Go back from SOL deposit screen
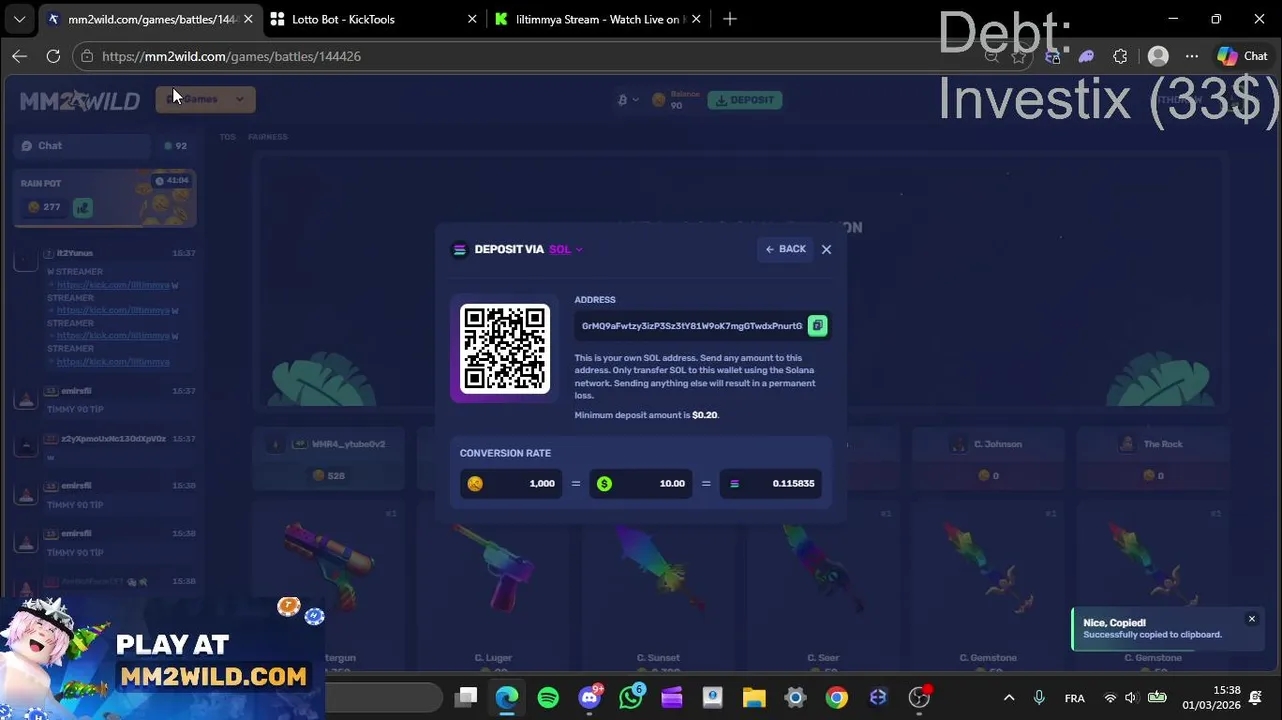The height and width of the screenshot is (720, 1282). (785, 249)
